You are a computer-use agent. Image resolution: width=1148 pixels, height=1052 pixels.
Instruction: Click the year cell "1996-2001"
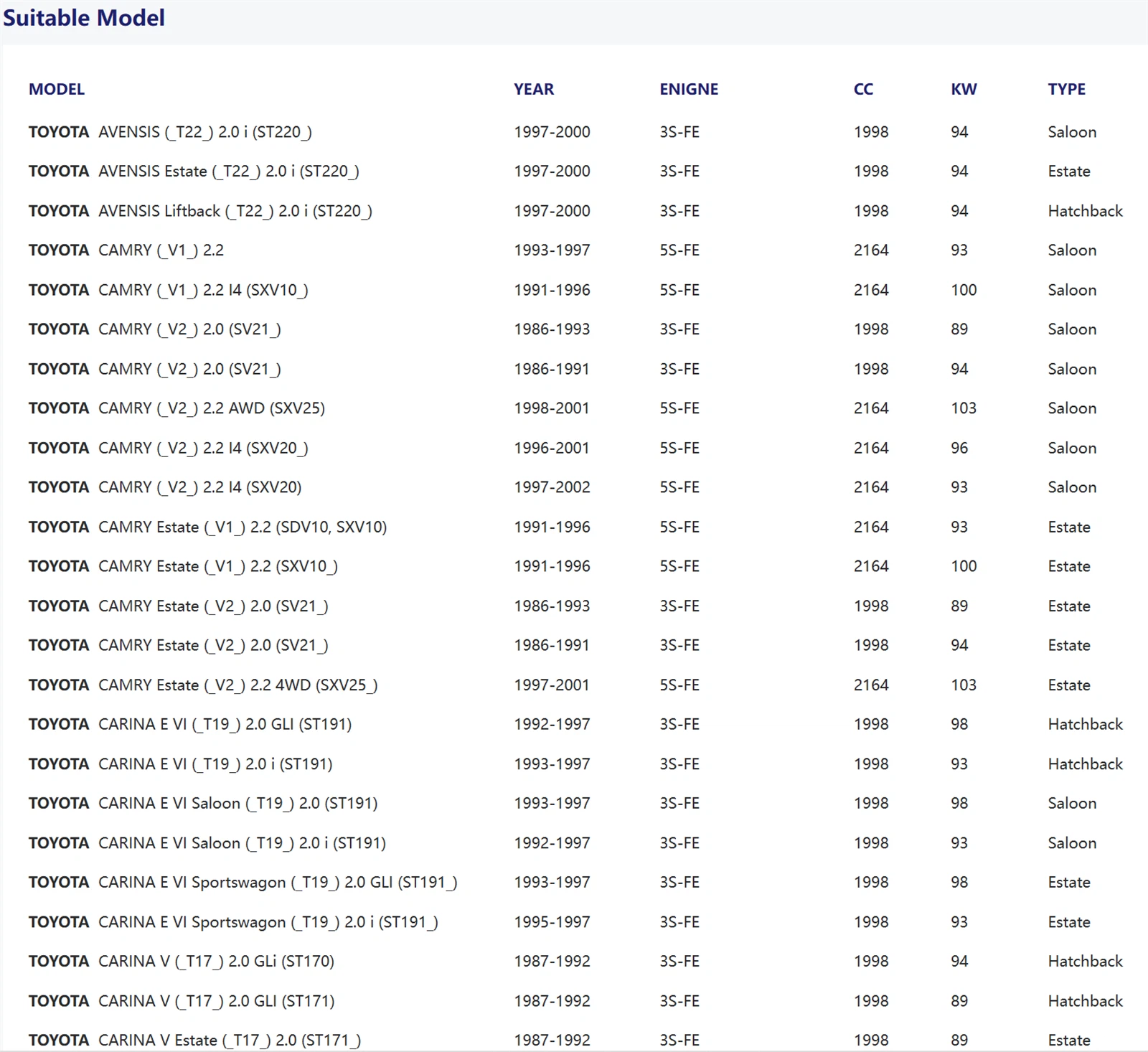tap(552, 448)
